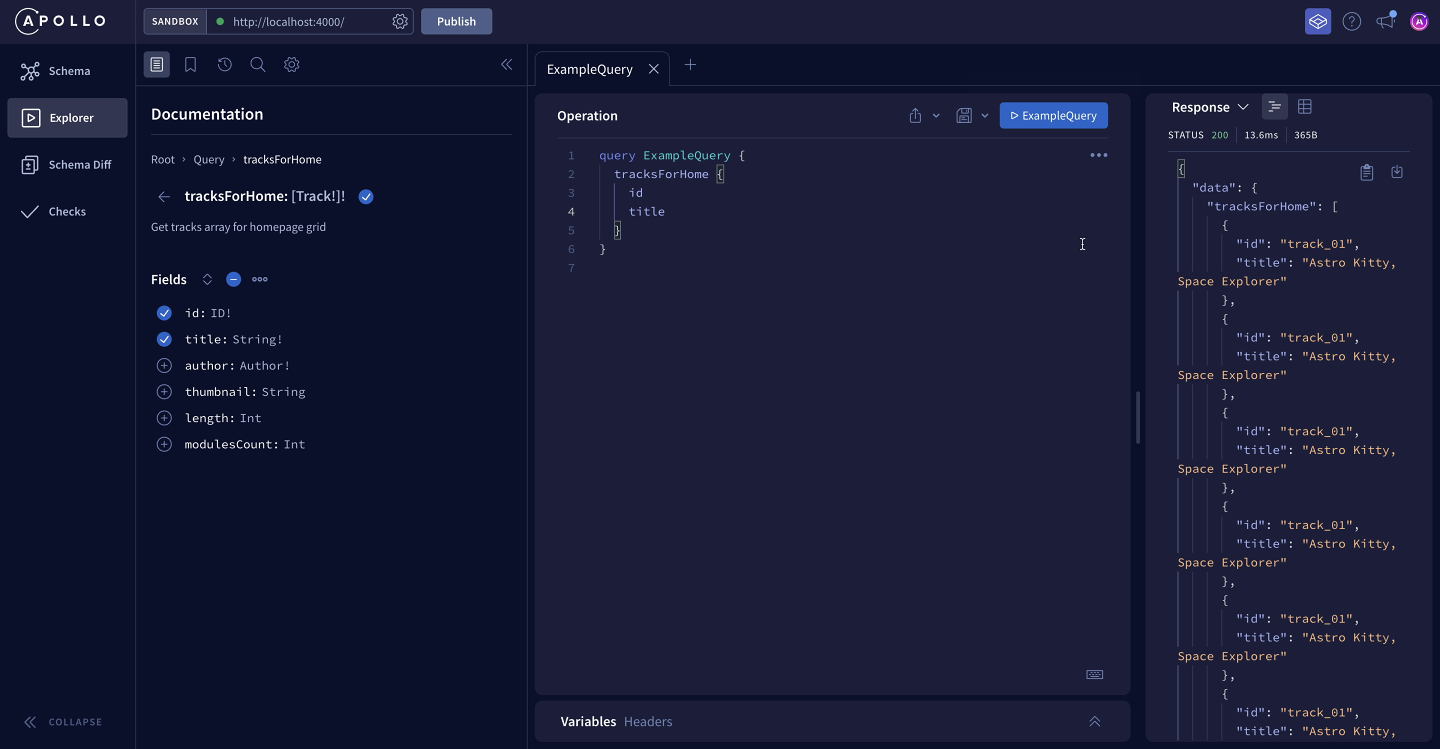Open the Author! type link
This screenshot has height=749, width=1440.
[265, 366]
